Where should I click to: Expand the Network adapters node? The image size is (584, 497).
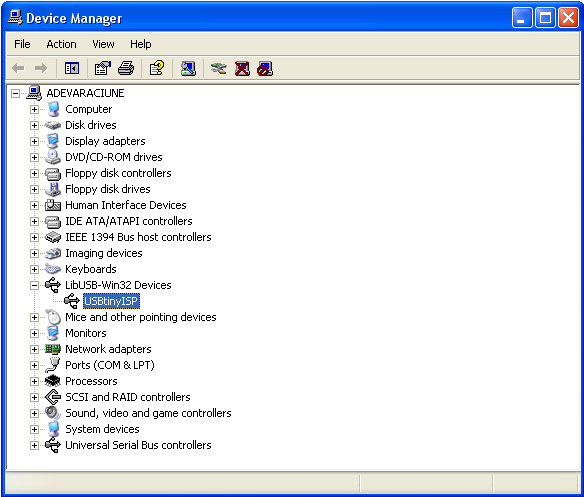(x=34, y=349)
